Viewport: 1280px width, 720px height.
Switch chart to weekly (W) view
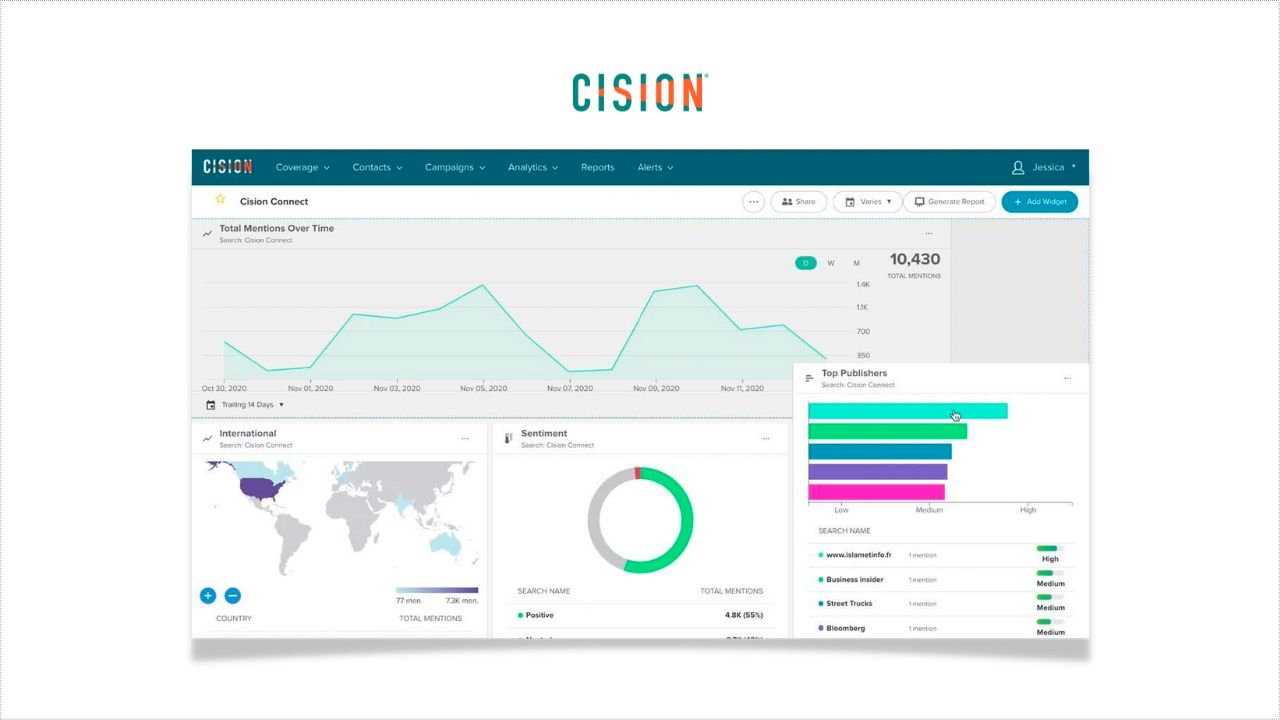(831, 263)
